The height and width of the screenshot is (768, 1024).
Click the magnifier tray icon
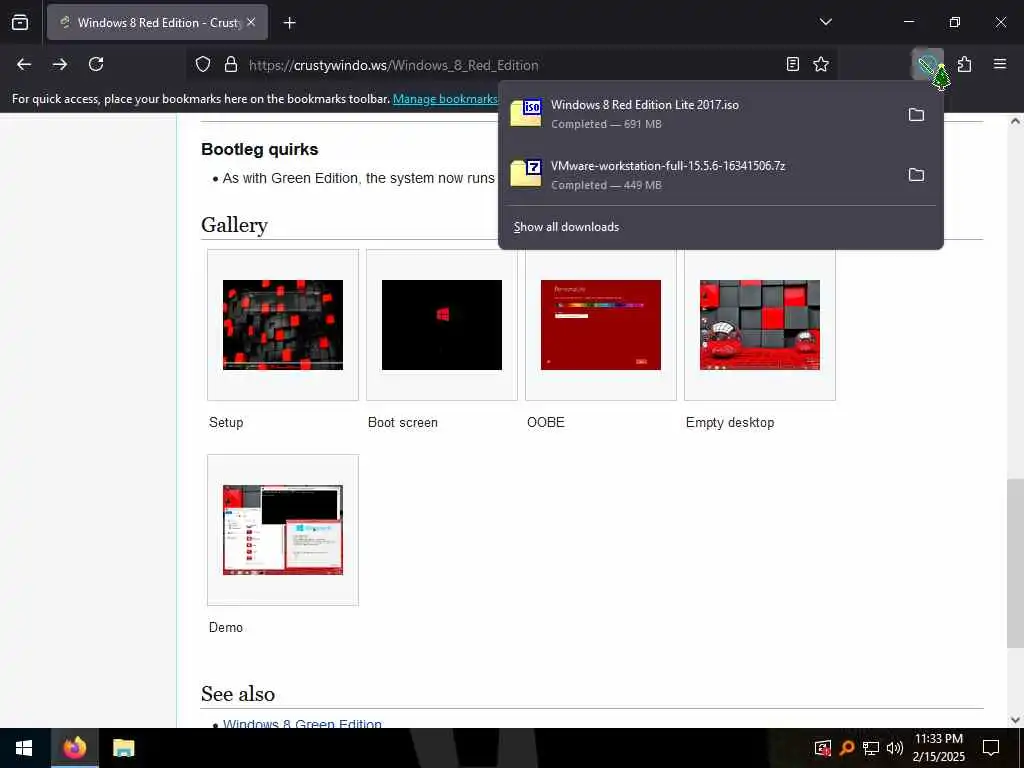click(x=846, y=748)
